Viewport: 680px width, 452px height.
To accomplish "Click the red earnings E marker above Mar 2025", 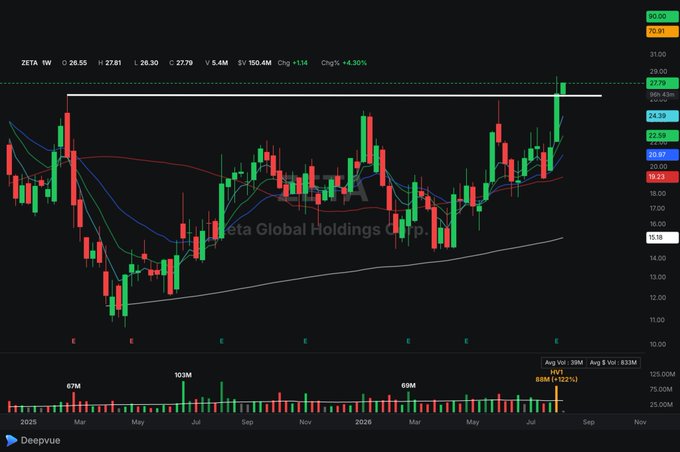I will coord(73,341).
